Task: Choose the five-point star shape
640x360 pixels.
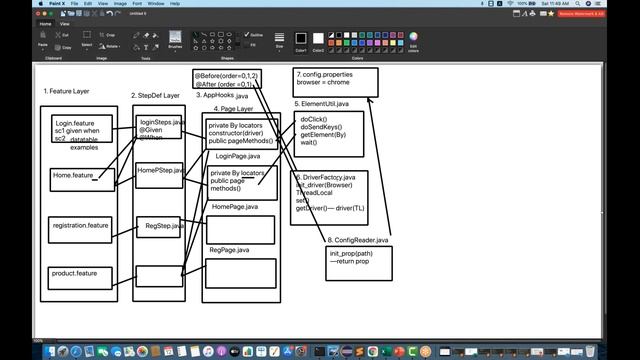Action: (212, 41)
